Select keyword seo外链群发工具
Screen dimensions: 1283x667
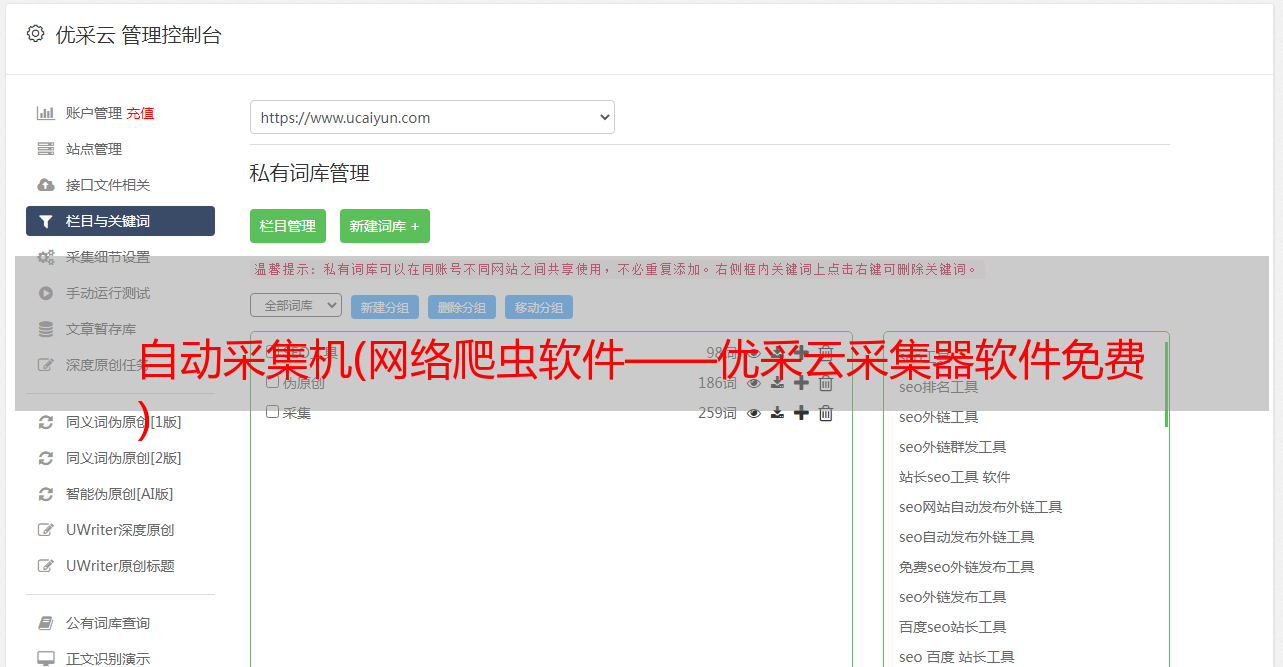[x=952, y=447]
